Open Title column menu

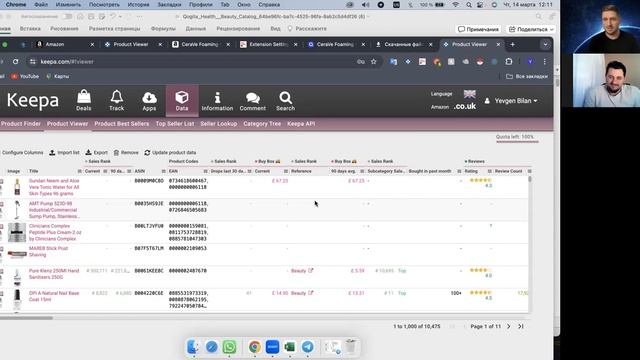coord(80,171)
